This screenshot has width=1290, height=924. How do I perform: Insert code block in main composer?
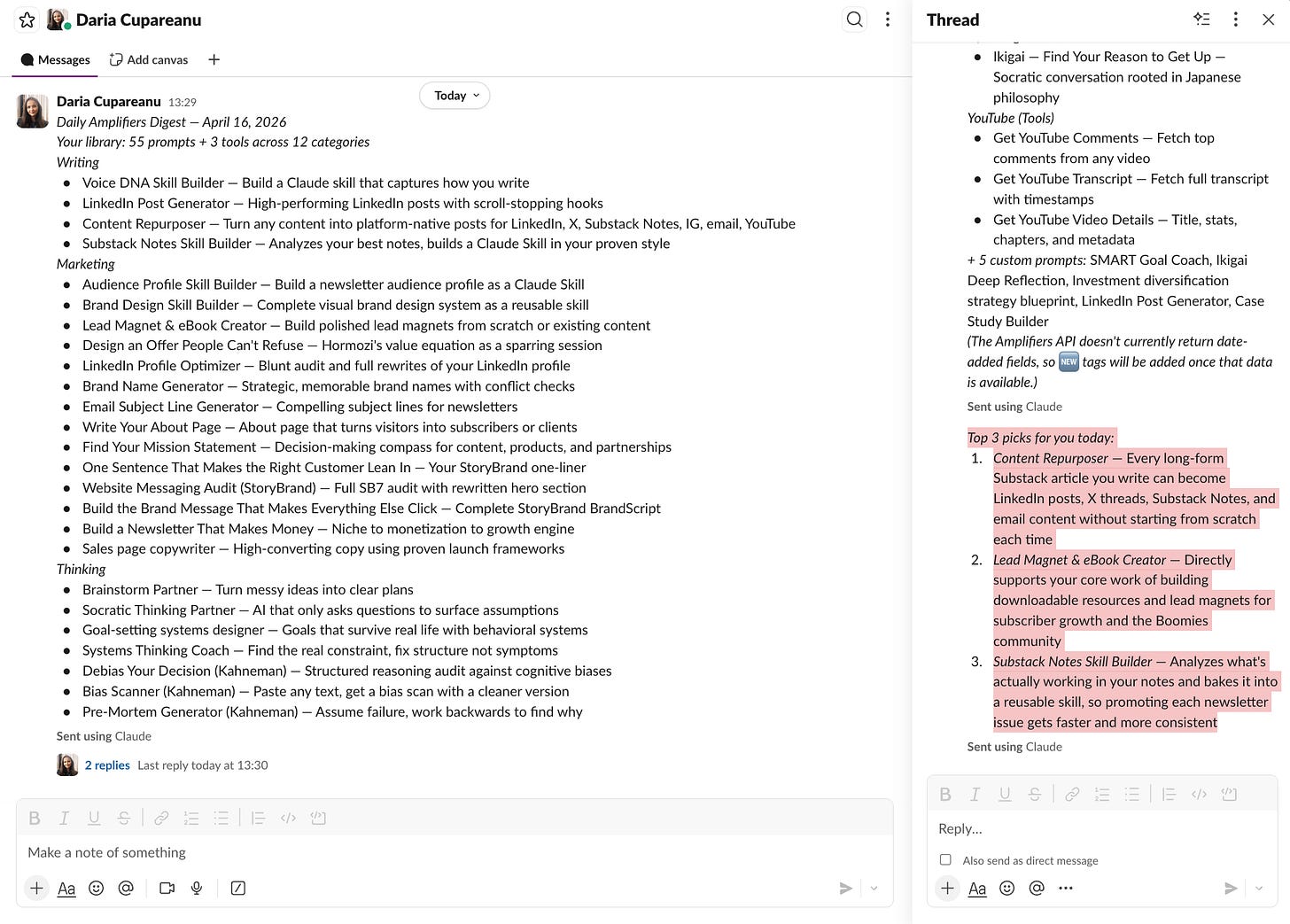pyautogui.click(x=318, y=818)
